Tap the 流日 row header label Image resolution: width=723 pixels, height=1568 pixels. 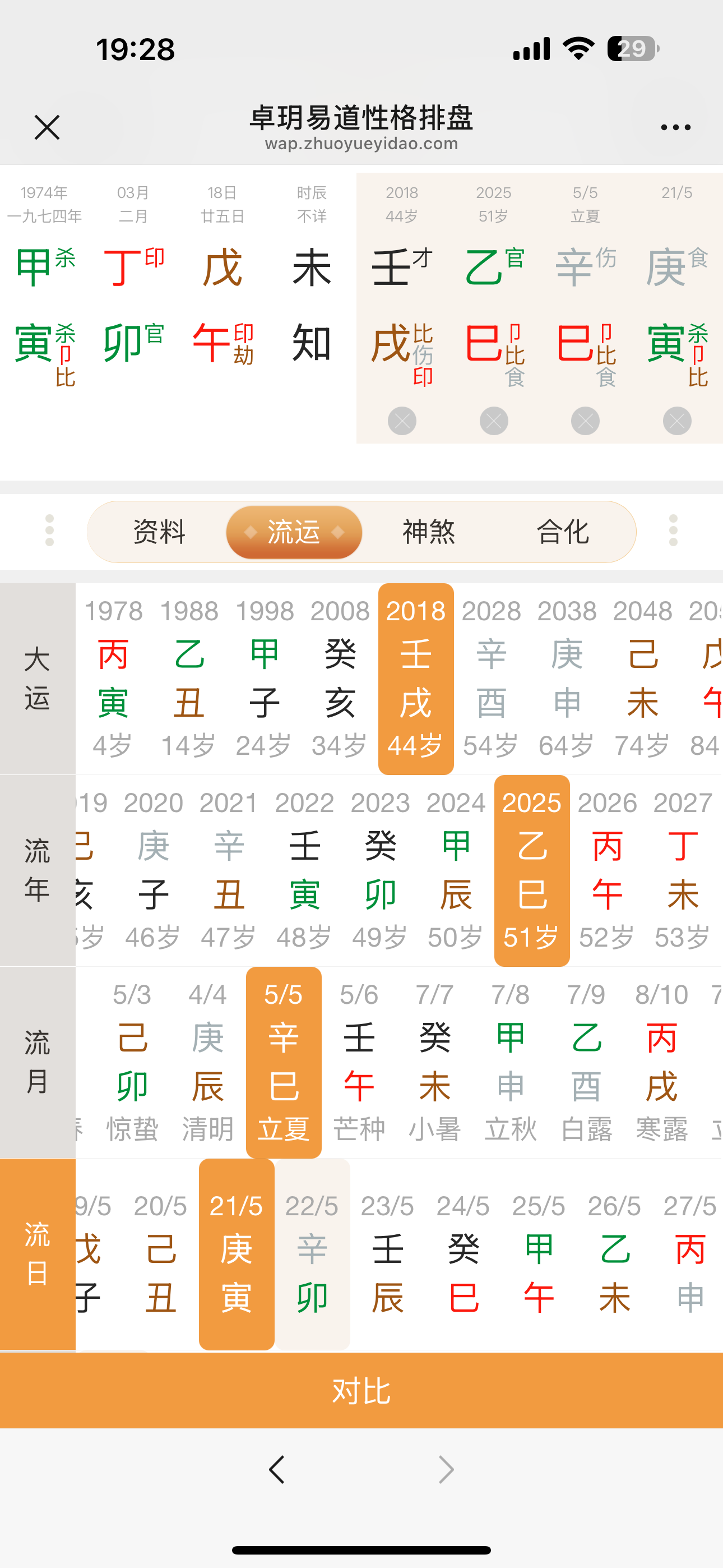(37, 1254)
